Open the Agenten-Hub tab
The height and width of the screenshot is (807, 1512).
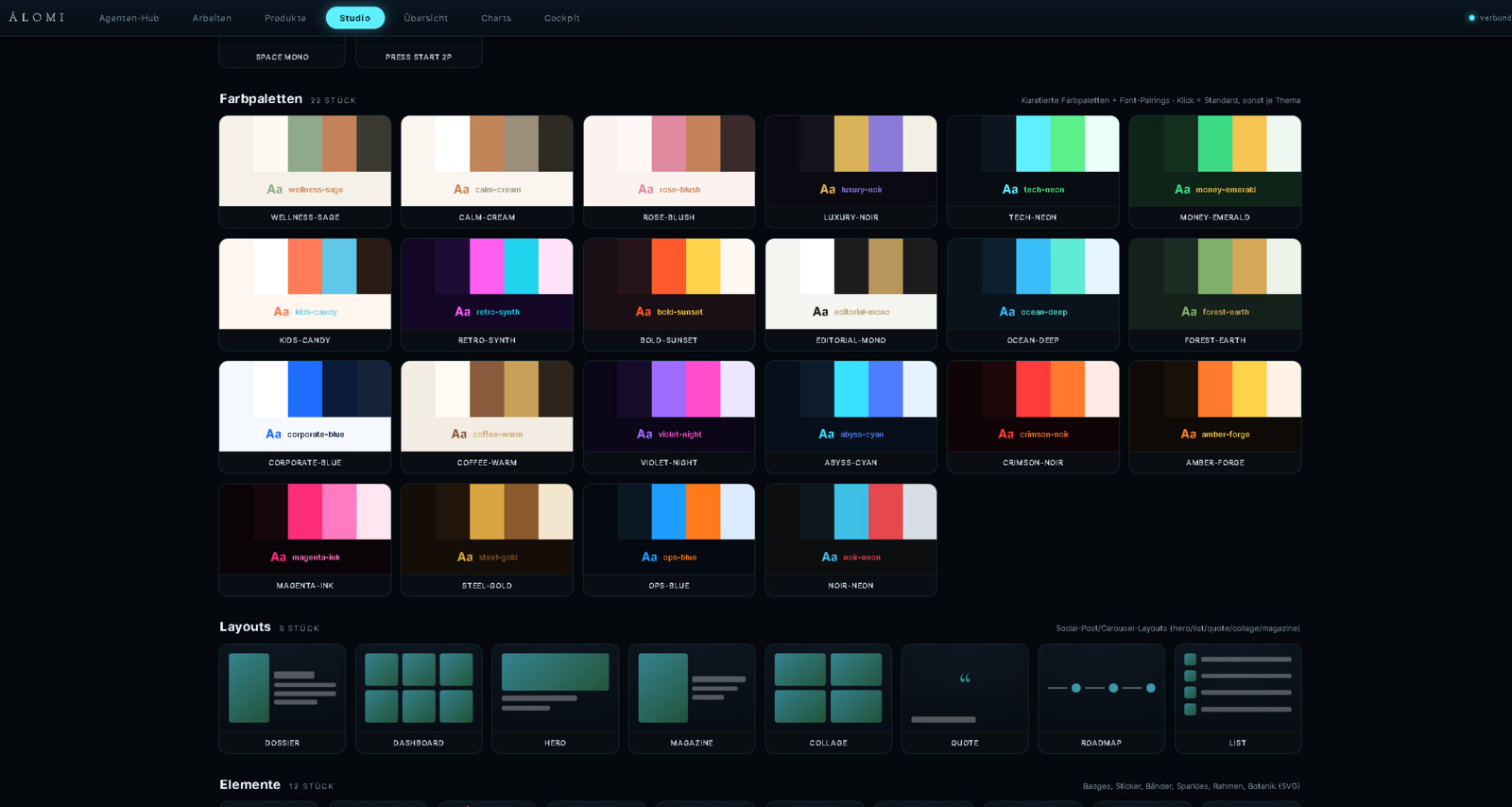point(129,18)
